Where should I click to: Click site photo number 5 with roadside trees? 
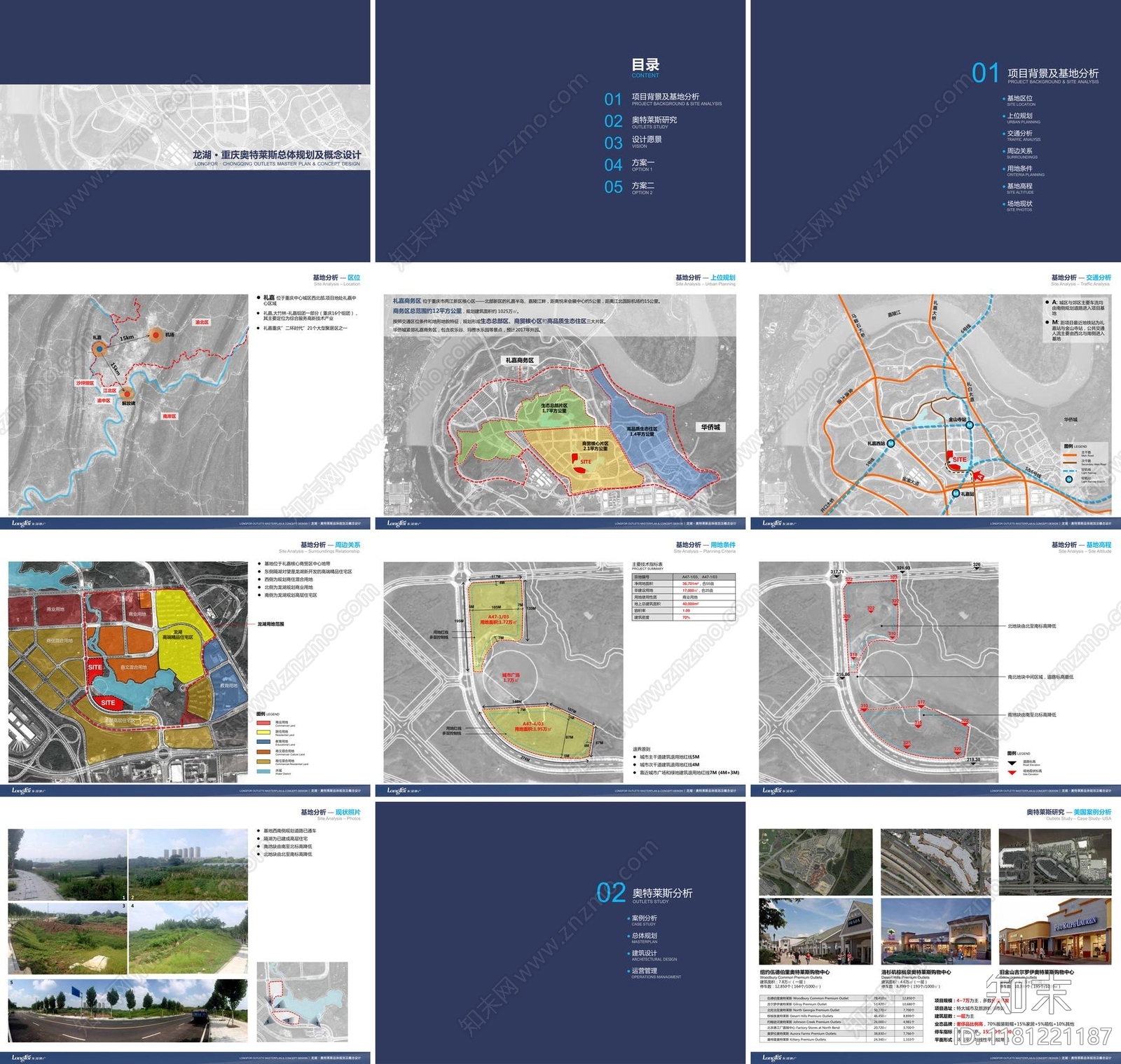point(128,1010)
